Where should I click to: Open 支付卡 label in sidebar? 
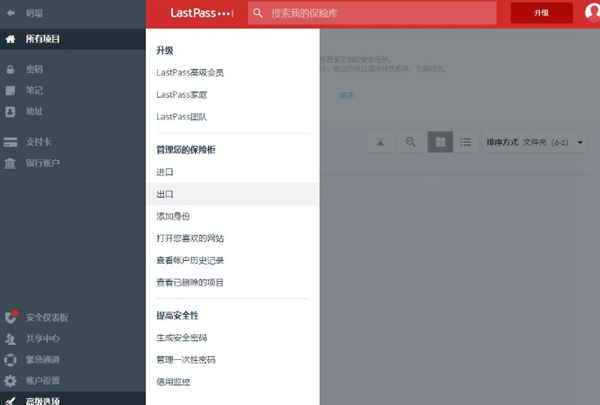point(38,142)
